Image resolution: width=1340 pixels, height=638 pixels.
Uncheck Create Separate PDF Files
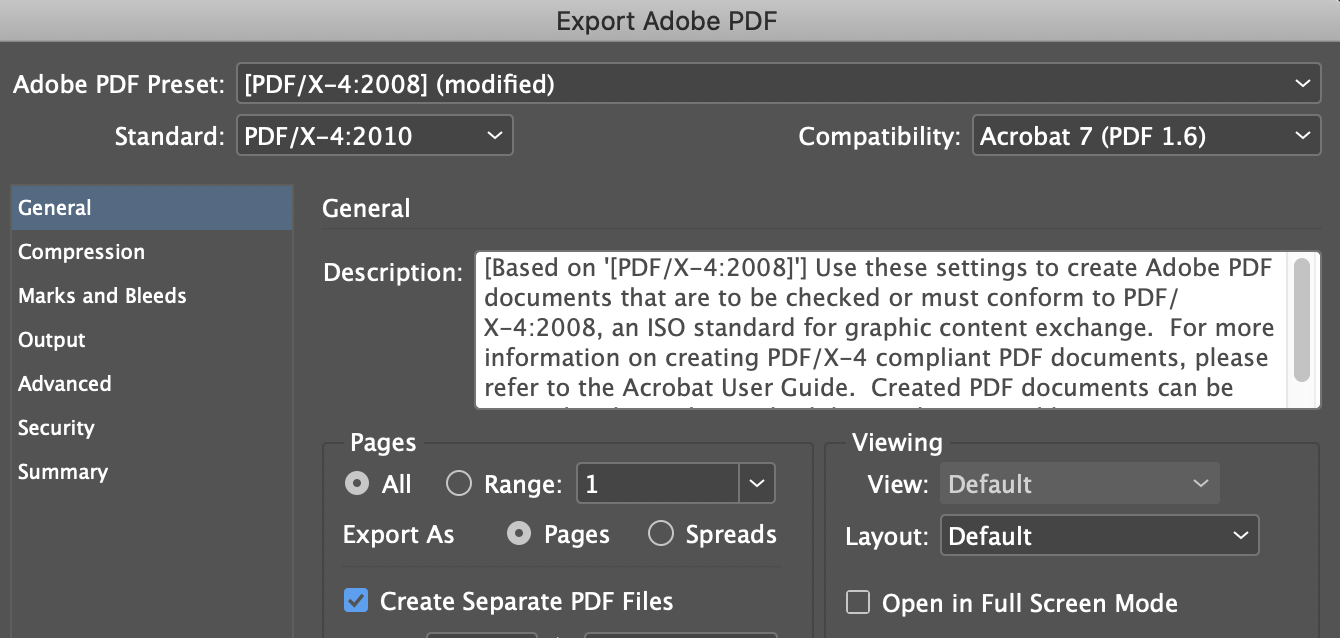356,601
